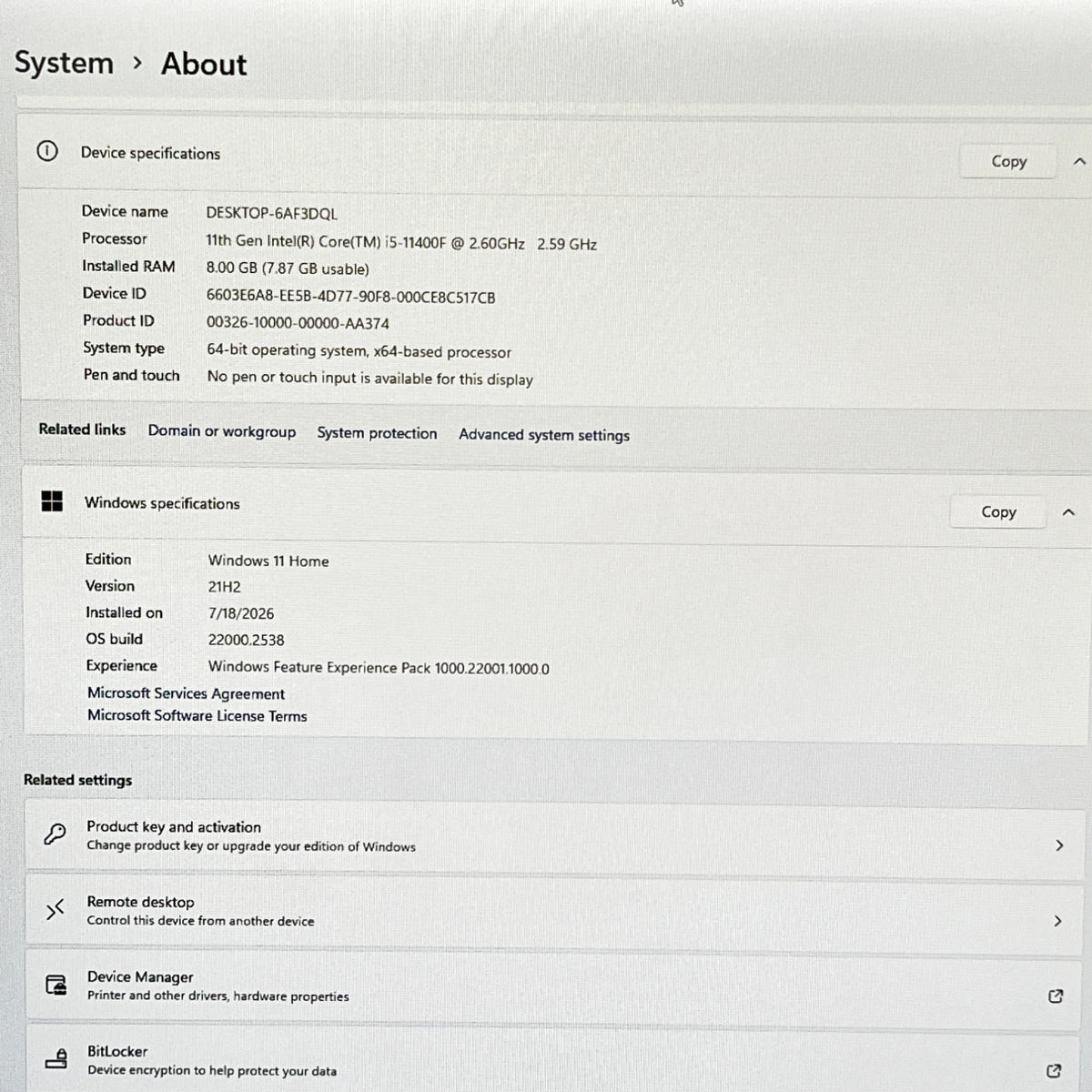Click OS build value 22000.2538
This screenshot has height=1092, width=1092.
click(x=246, y=640)
